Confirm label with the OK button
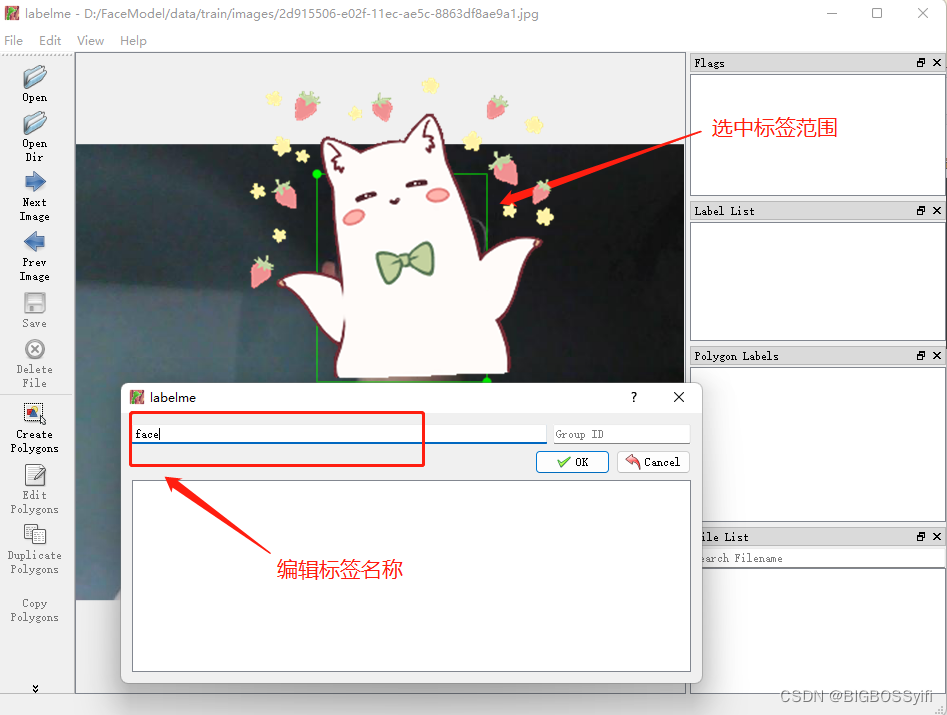 coord(572,462)
